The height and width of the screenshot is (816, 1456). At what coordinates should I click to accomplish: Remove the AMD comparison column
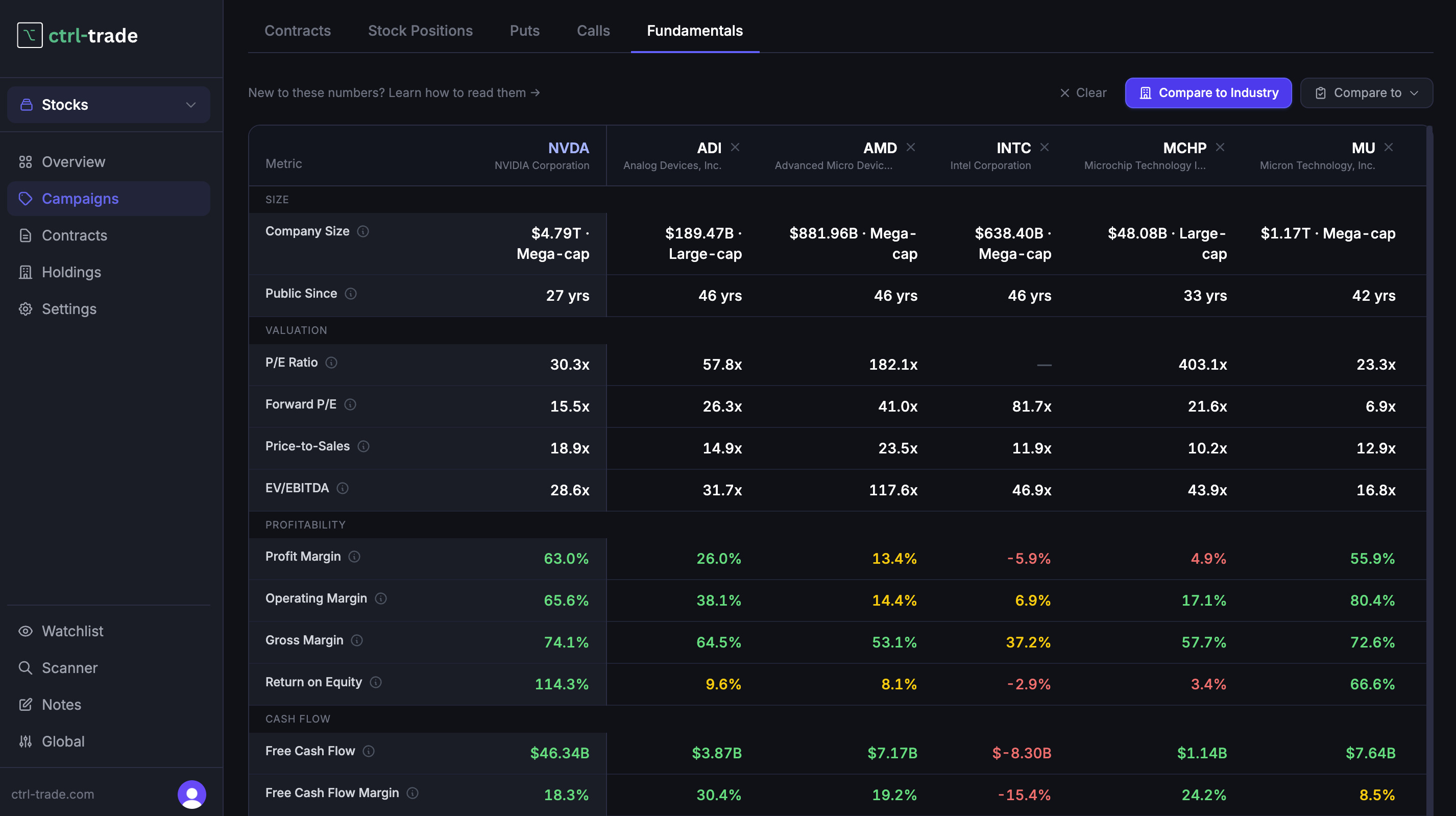(x=911, y=147)
